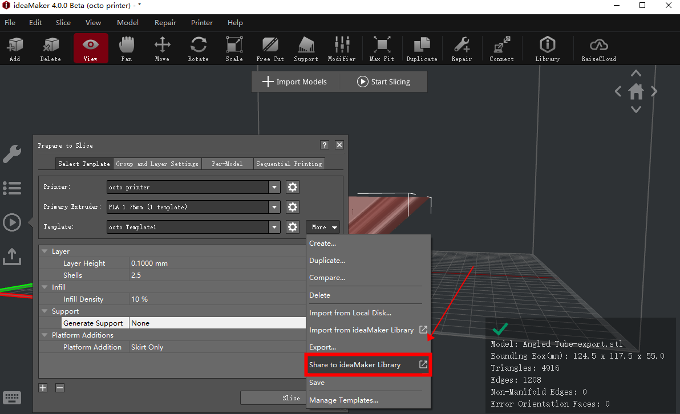This screenshot has width=680, height=414.
Task: Click the keyboard icon in left sidebar
Action: tap(12, 397)
